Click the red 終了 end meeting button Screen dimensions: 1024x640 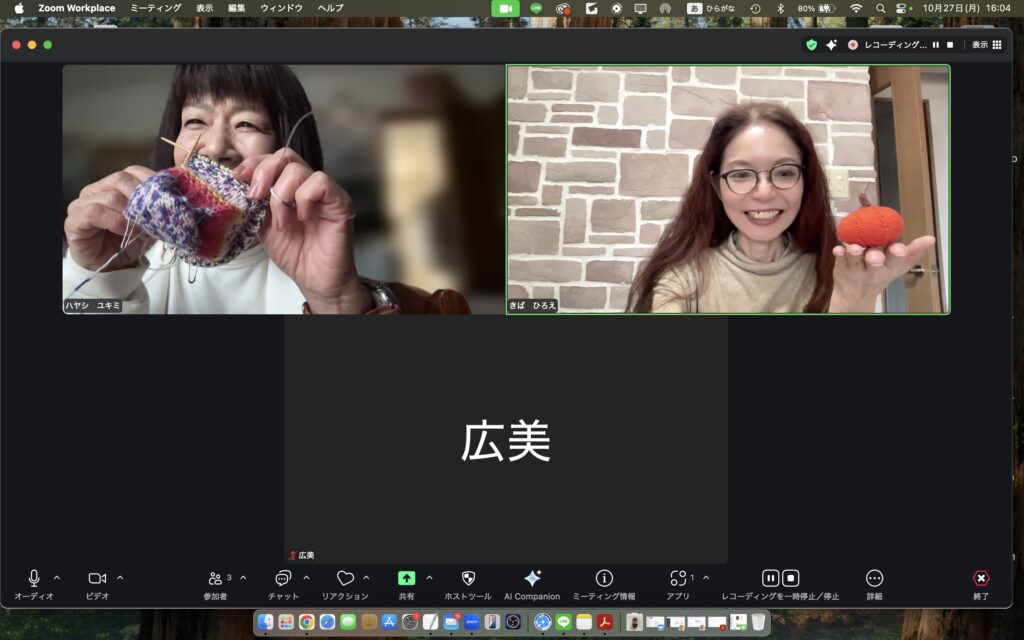click(981, 579)
